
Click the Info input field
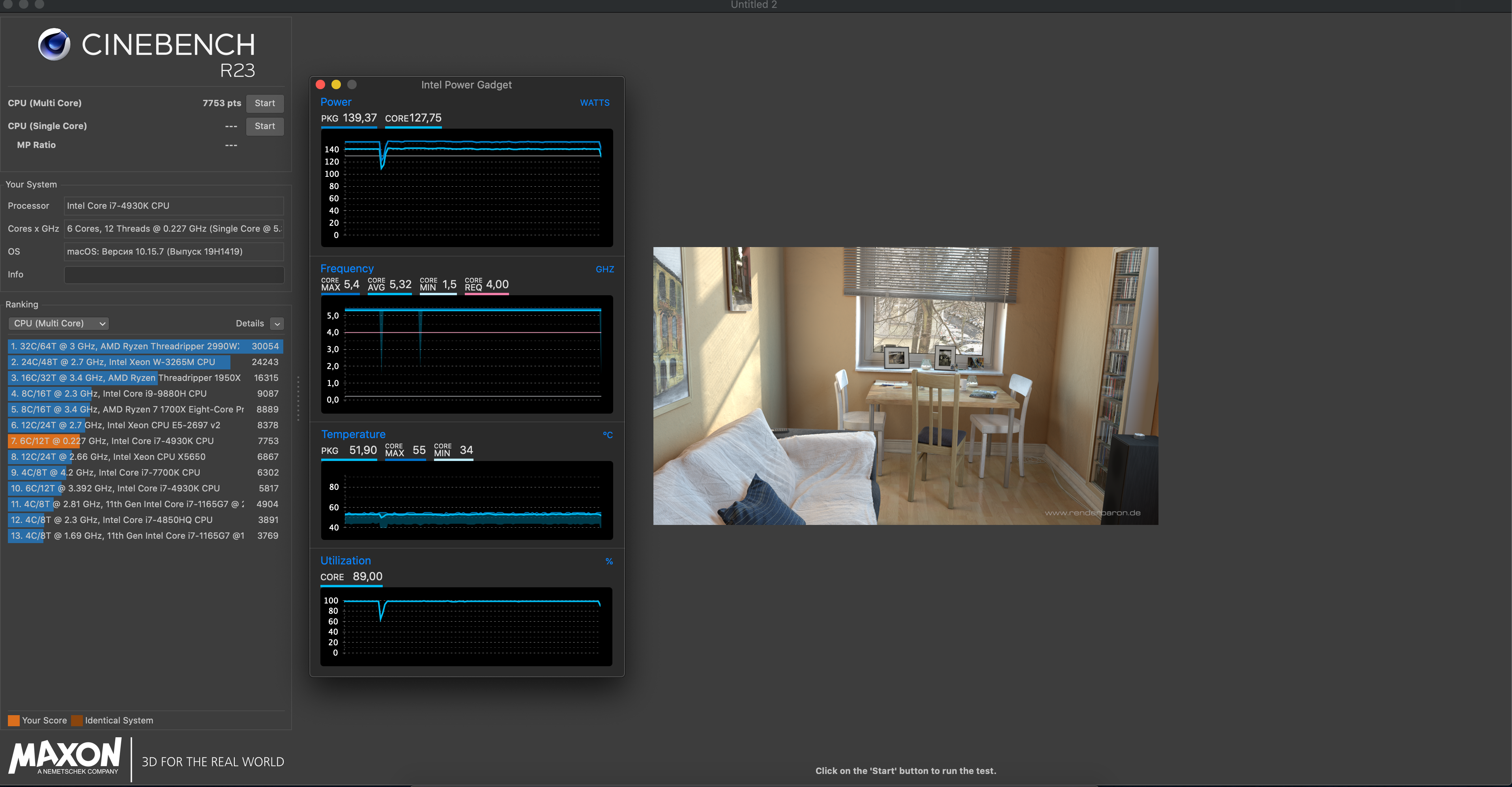click(174, 275)
